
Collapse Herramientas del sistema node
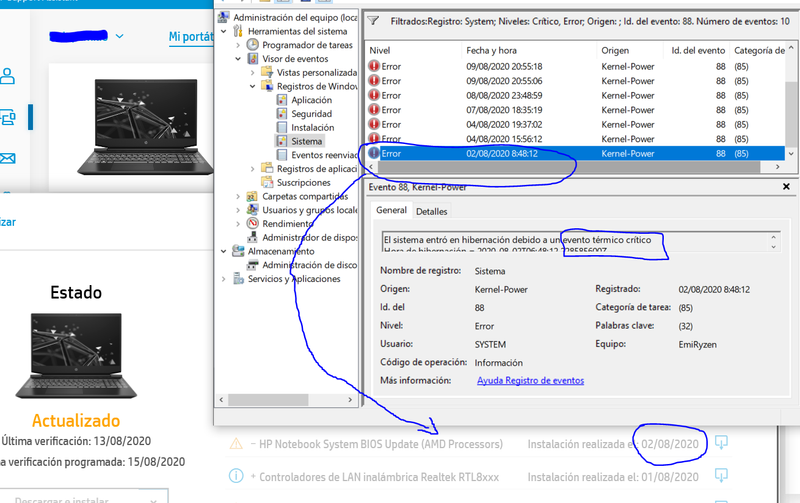(223, 31)
